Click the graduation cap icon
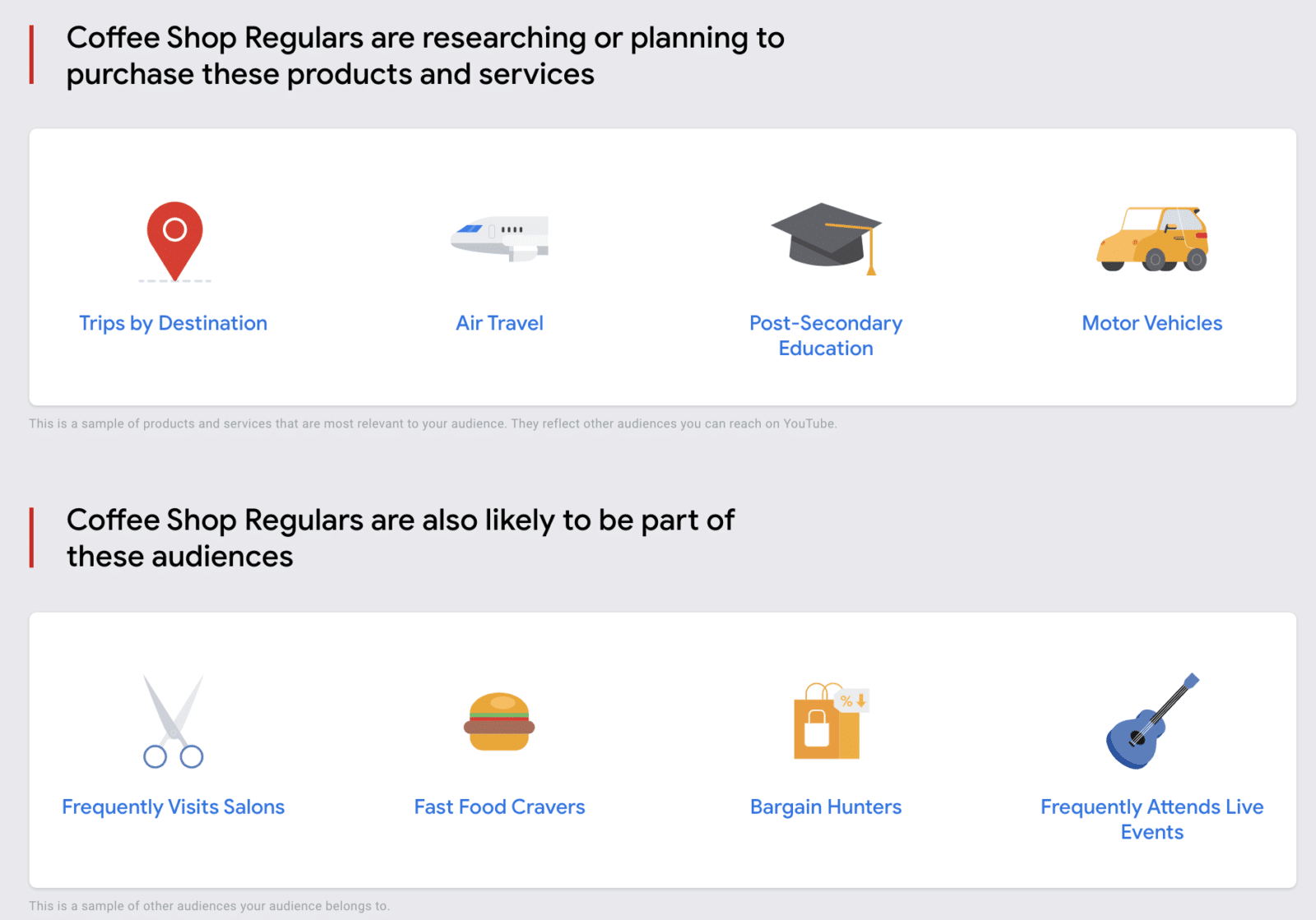Viewport: 1316px width, 920px height. [x=826, y=238]
